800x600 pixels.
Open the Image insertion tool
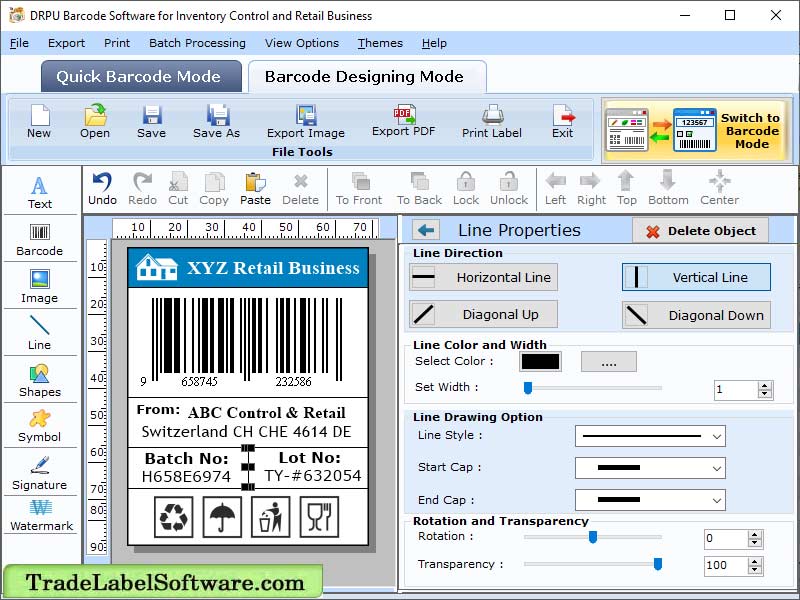(40, 288)
